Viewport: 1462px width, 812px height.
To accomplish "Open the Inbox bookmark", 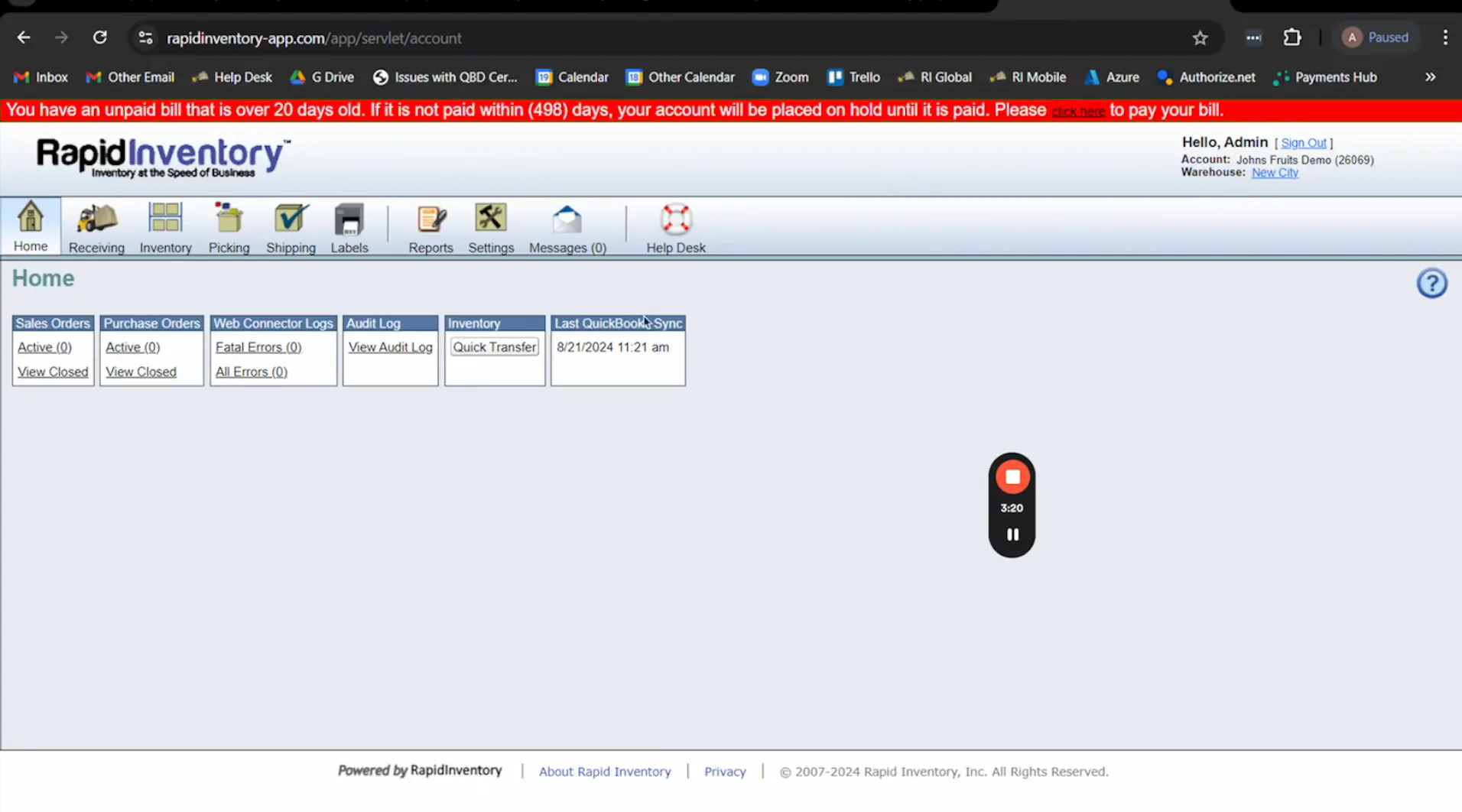I will 41,77.
